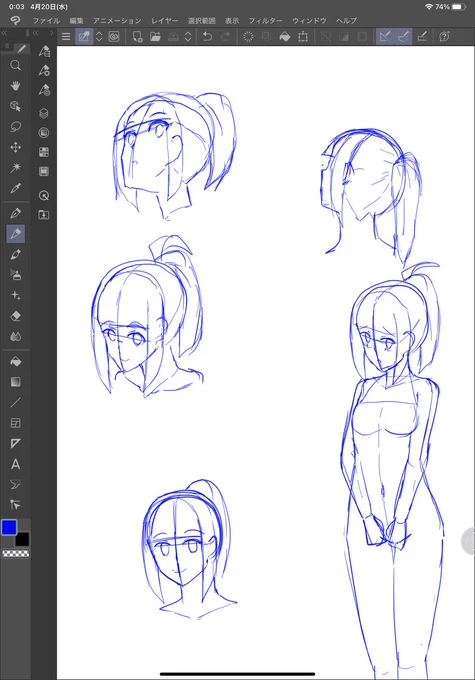Open the film-strip palette icon
The height and width of the screenshot is (680, 475).
pos(44,171)
